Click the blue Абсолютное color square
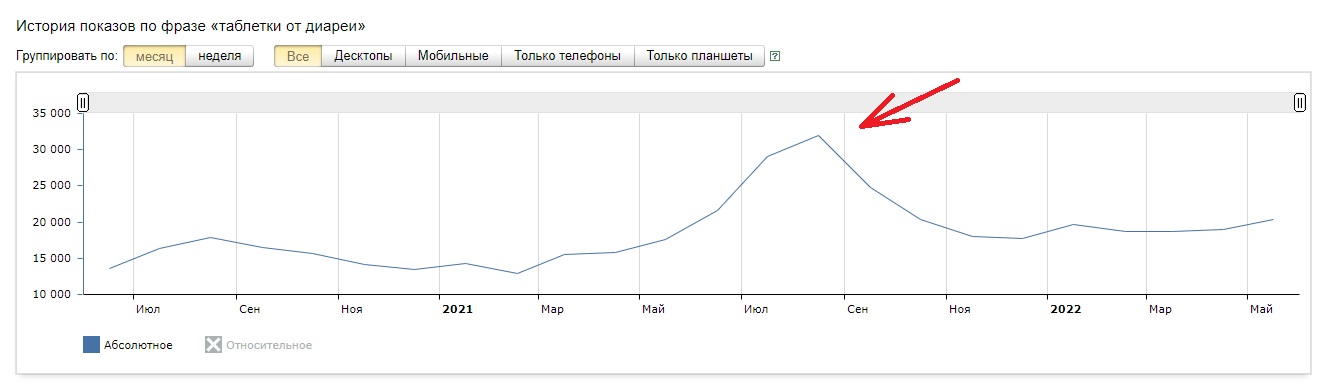The height and width of the screenshot is (386, 1322). (x=91, y=345)
